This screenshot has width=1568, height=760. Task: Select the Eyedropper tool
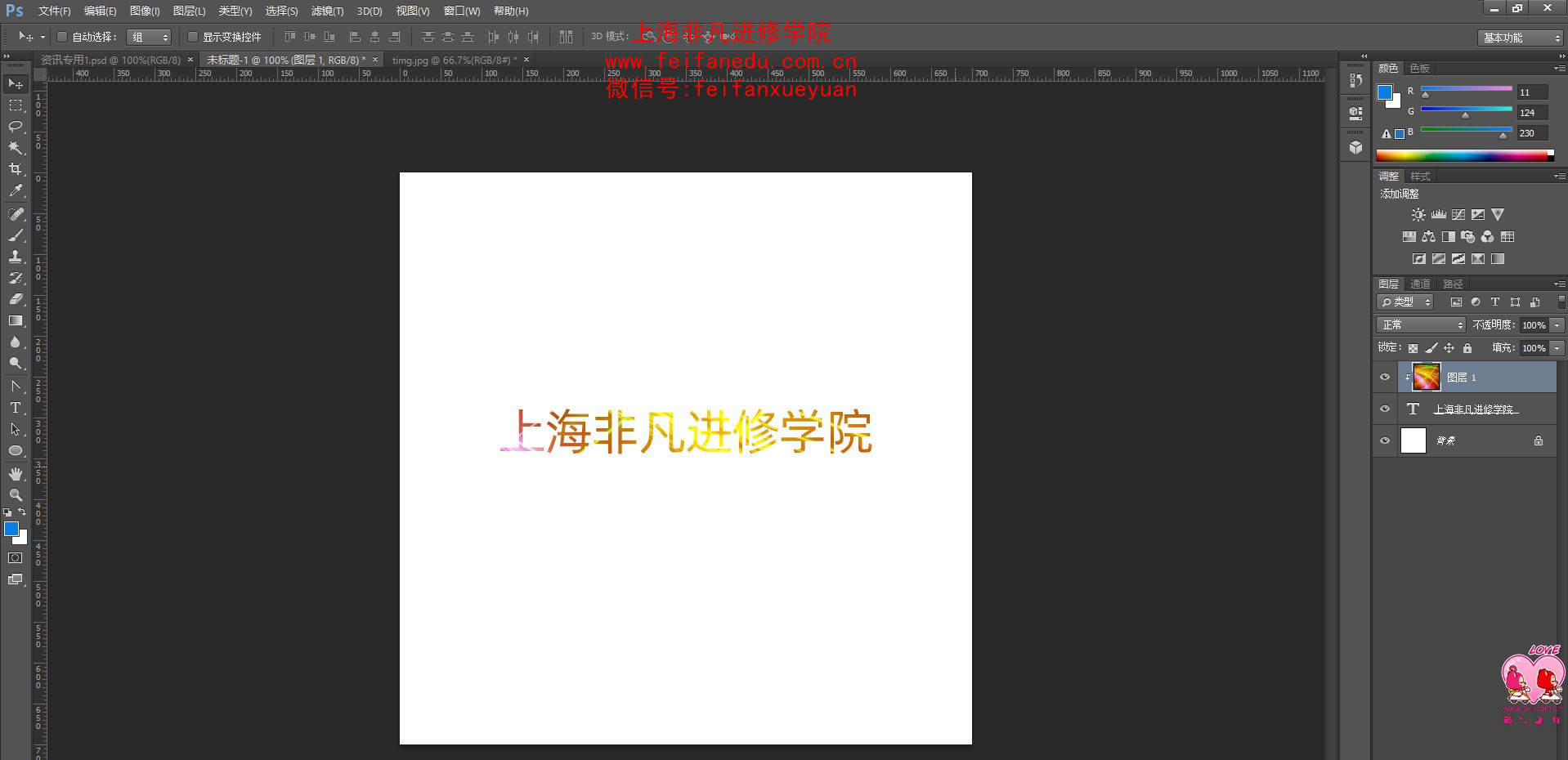(16, 190)
